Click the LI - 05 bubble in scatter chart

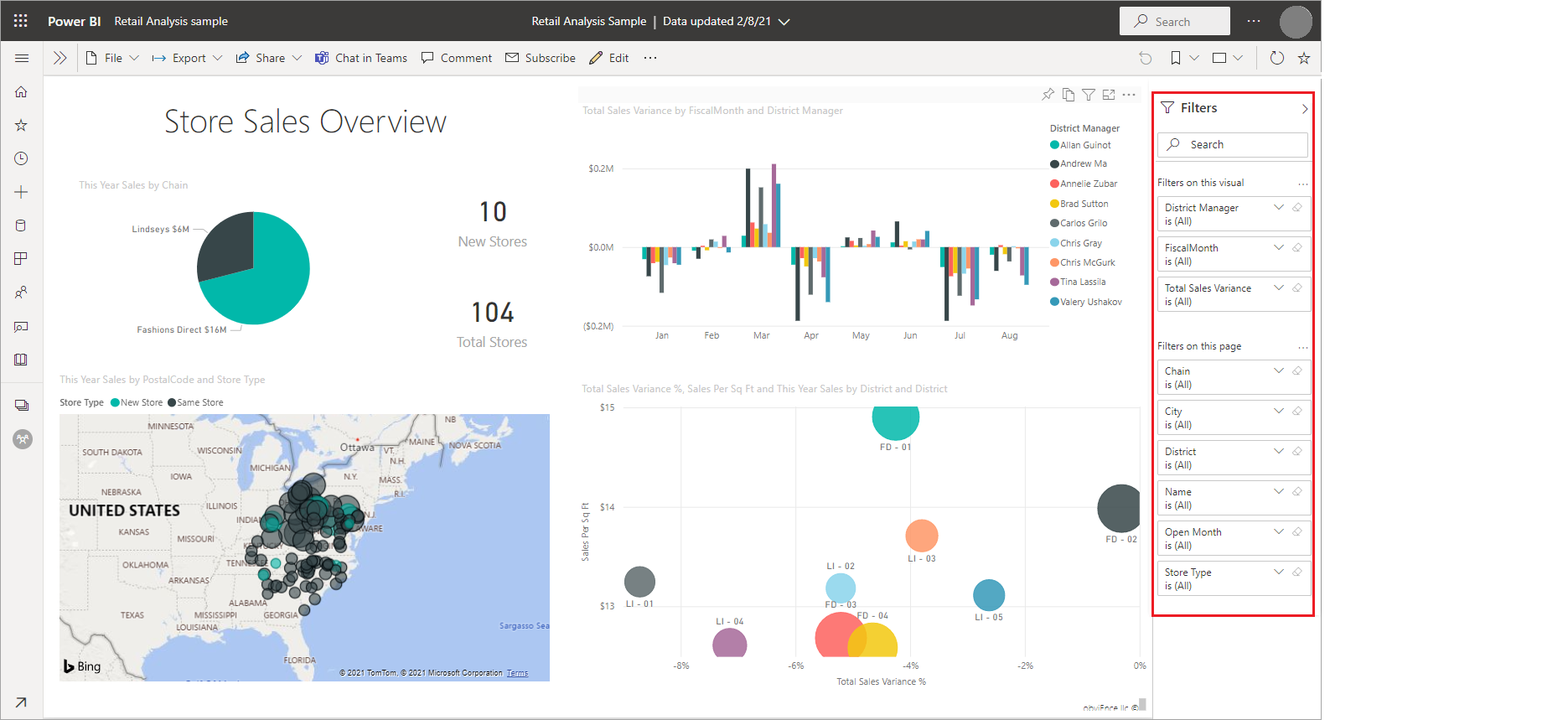tap(989, 595)
